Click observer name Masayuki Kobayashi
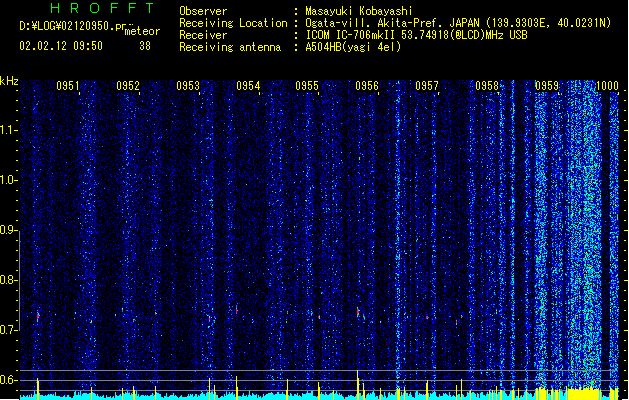This screenshot has width=629, height=400. (x=358, y=11)
